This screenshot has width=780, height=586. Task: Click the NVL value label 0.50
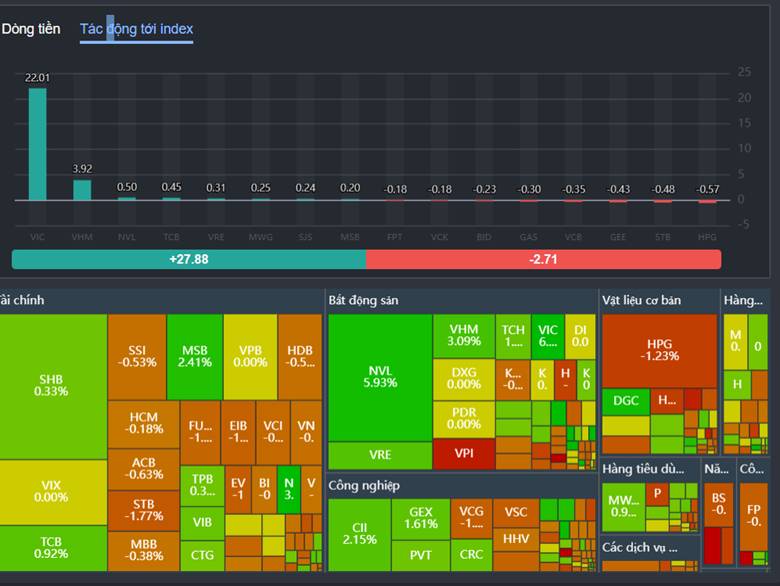[127, 187]
